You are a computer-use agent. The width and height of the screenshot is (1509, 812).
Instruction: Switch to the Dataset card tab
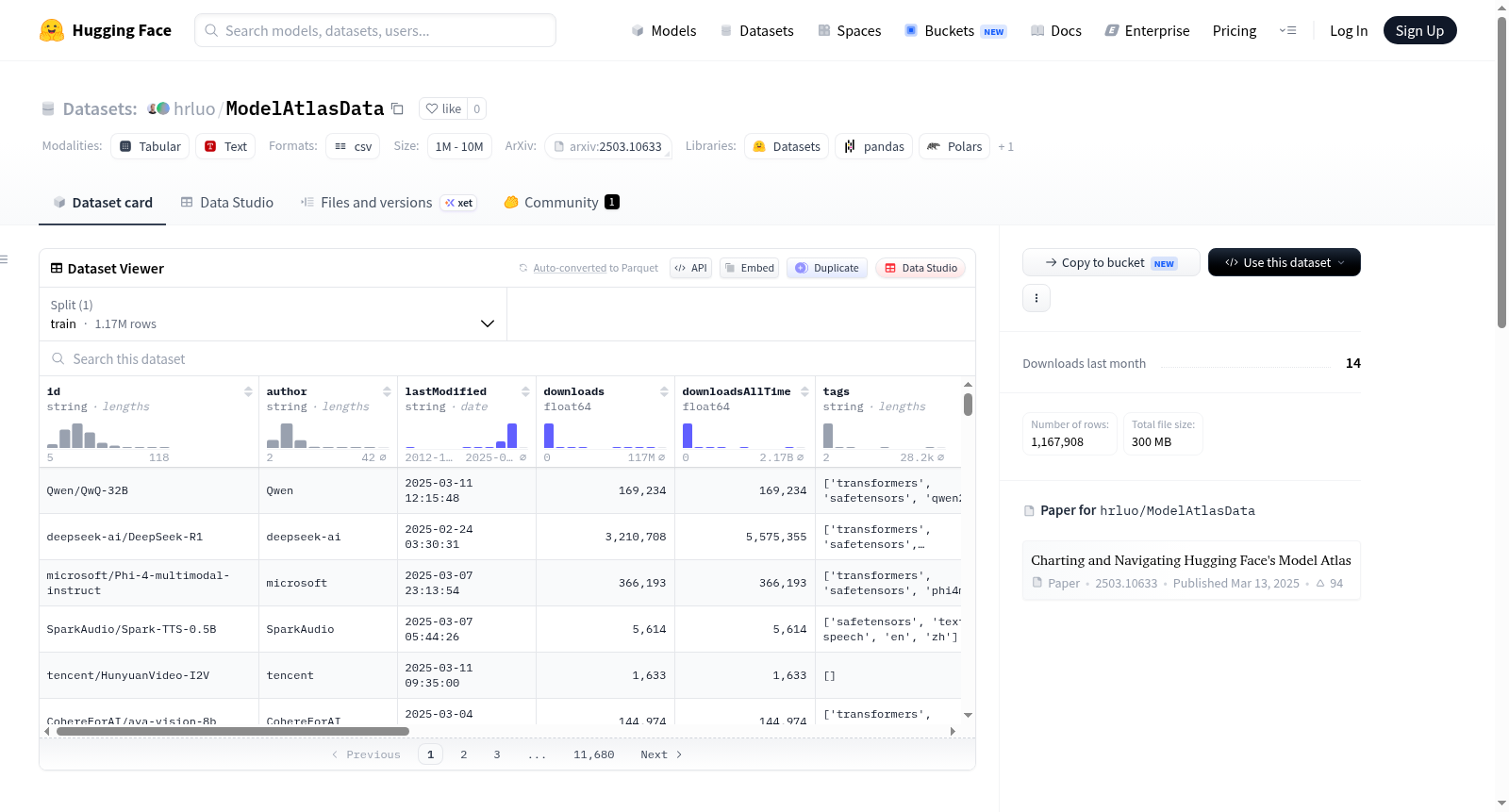click(103, 203)
